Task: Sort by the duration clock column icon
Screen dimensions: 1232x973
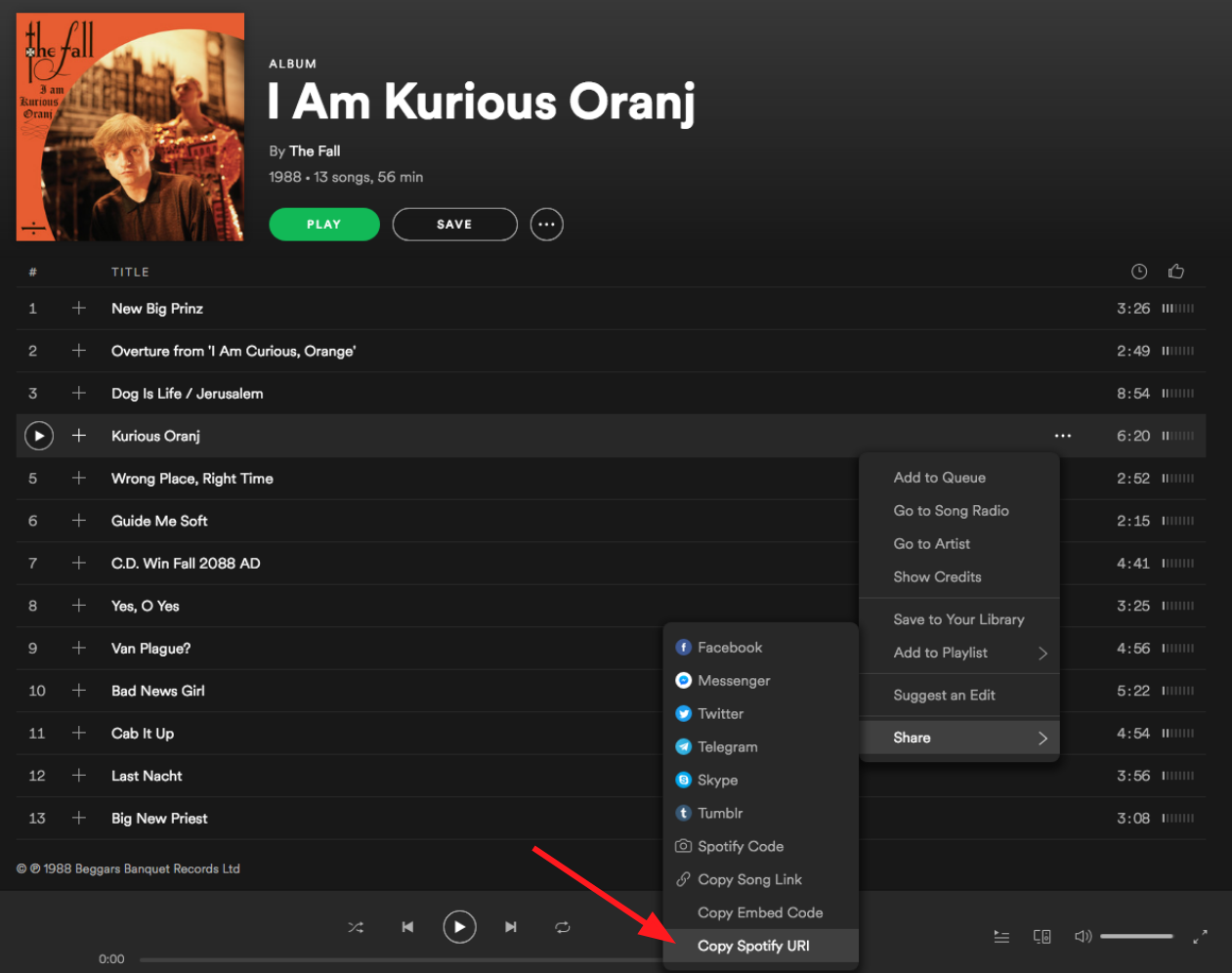Action: pos(1139,272)
